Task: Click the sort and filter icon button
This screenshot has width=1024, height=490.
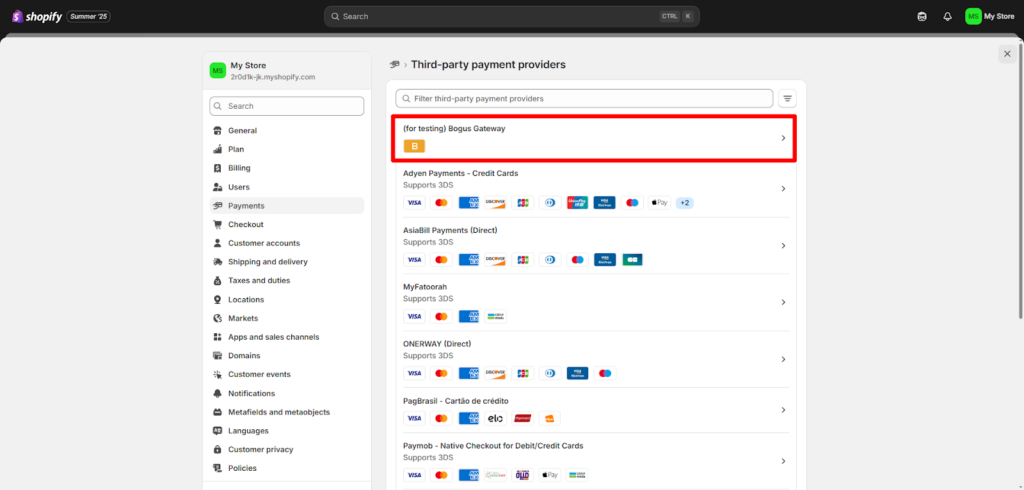Action: tap(788, 98)
